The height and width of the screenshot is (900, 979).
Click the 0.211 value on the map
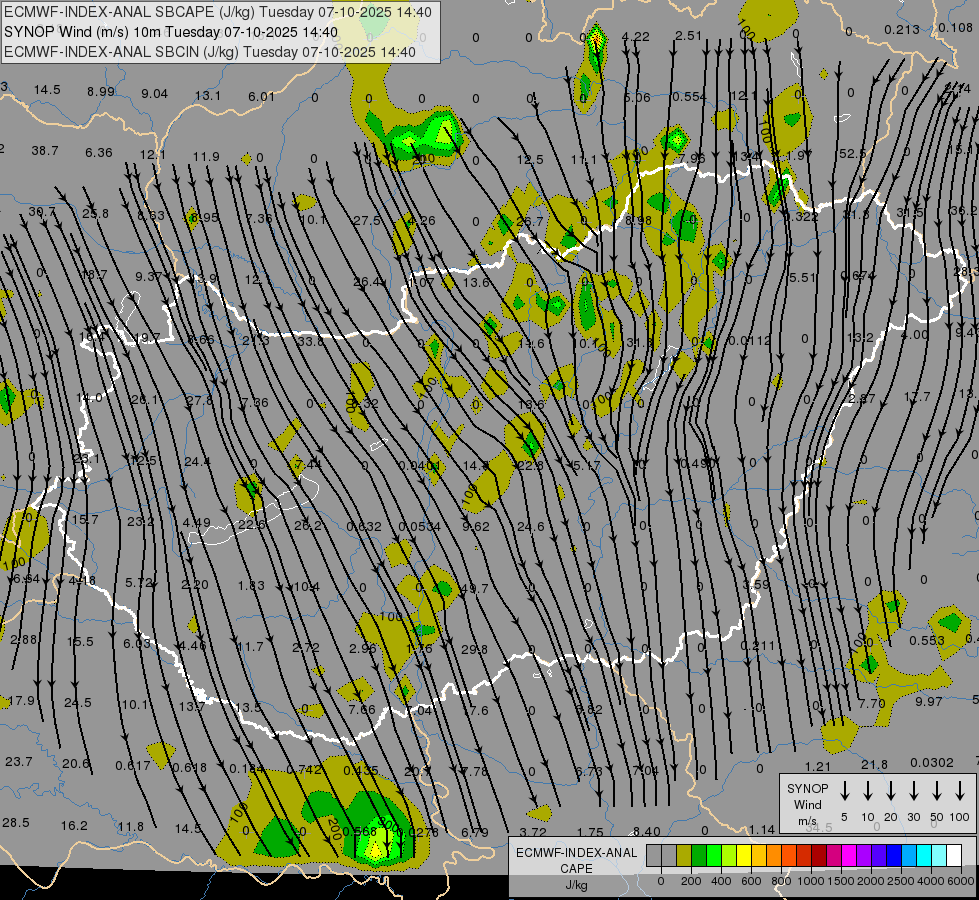point(757,645)
